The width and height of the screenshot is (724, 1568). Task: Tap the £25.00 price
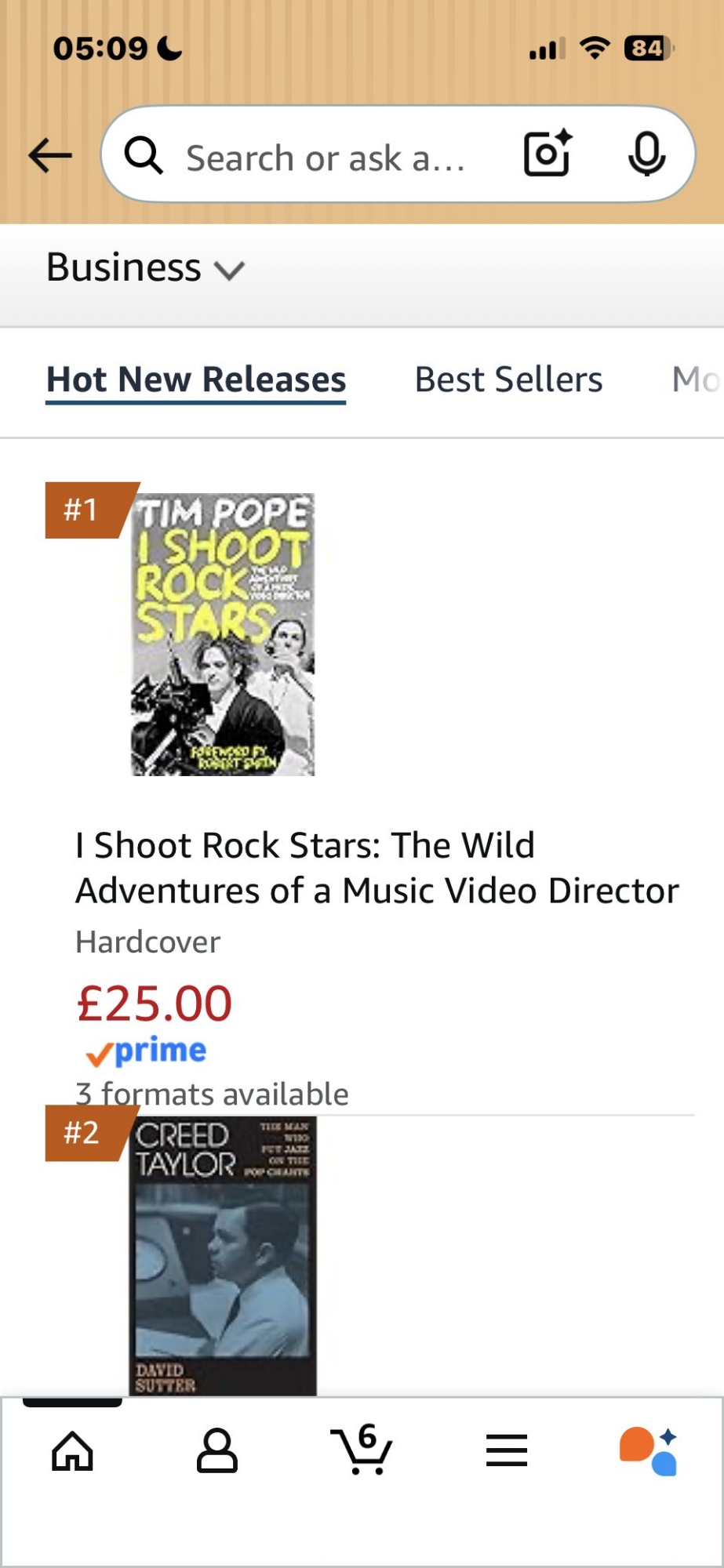point(155,1004)
